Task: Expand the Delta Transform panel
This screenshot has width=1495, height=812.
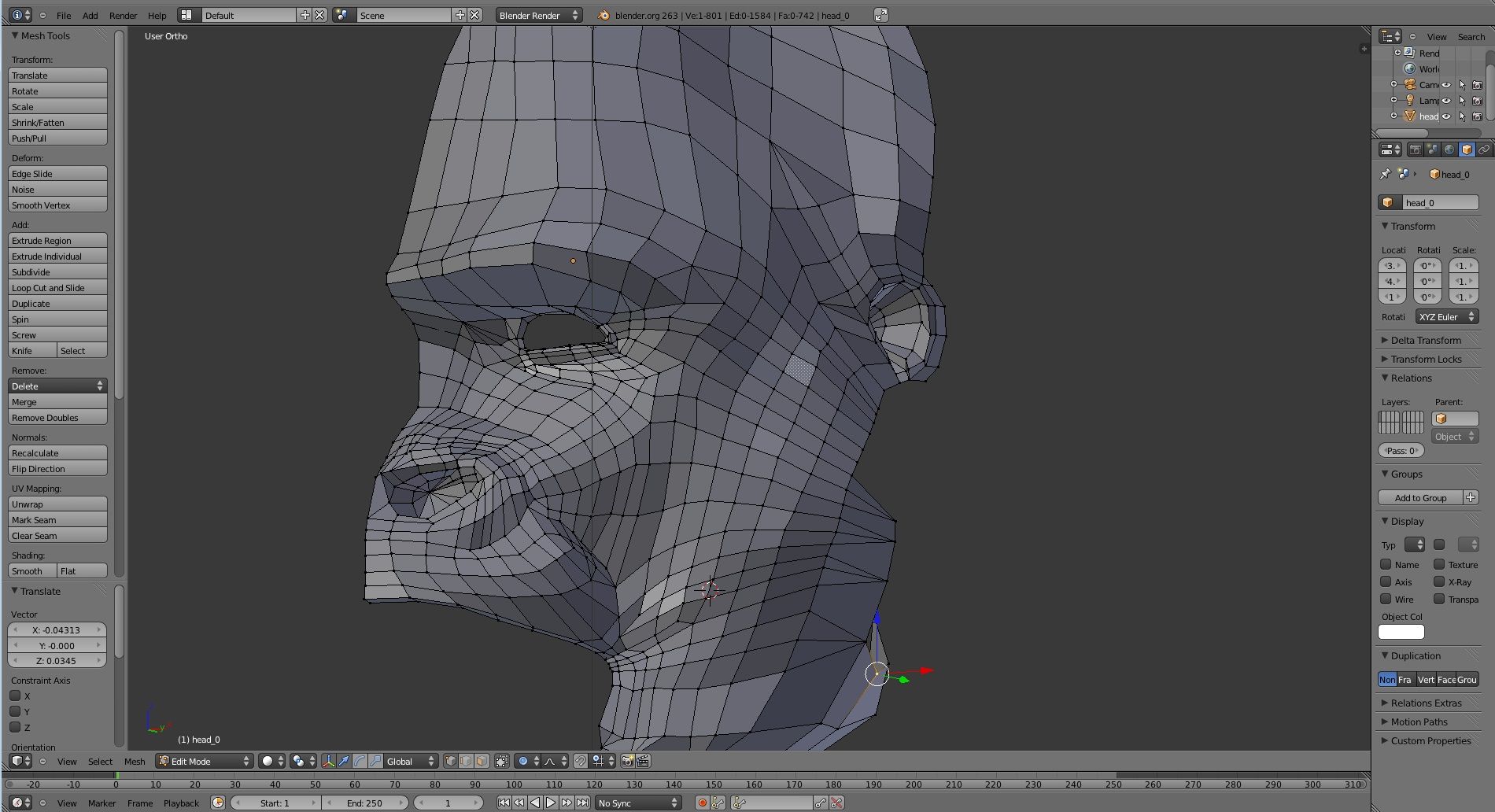Action: (1425, 340)
